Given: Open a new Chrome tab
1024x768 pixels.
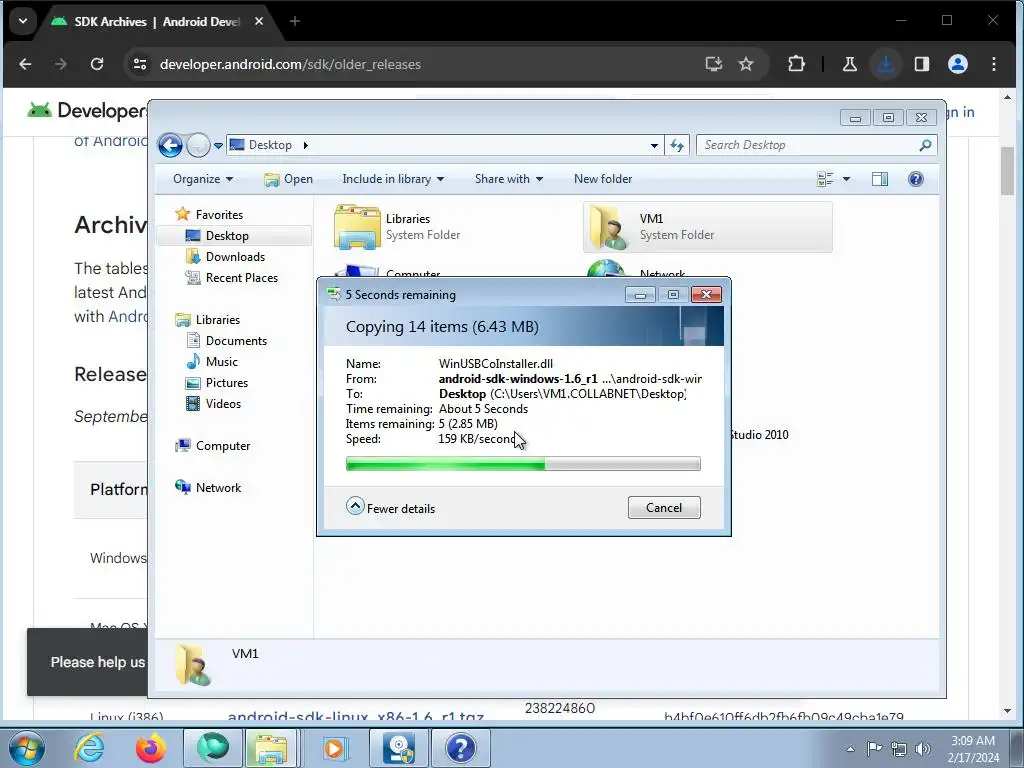Looking at the screenshot, I should 295,22.
